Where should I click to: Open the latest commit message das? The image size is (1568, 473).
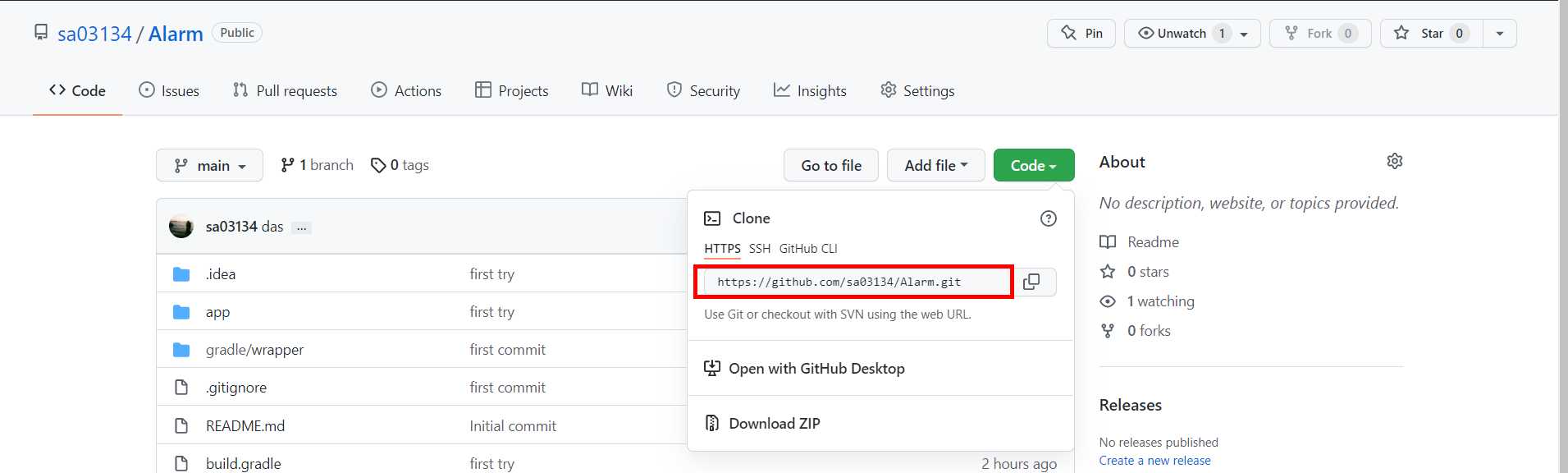pos(272,227)
